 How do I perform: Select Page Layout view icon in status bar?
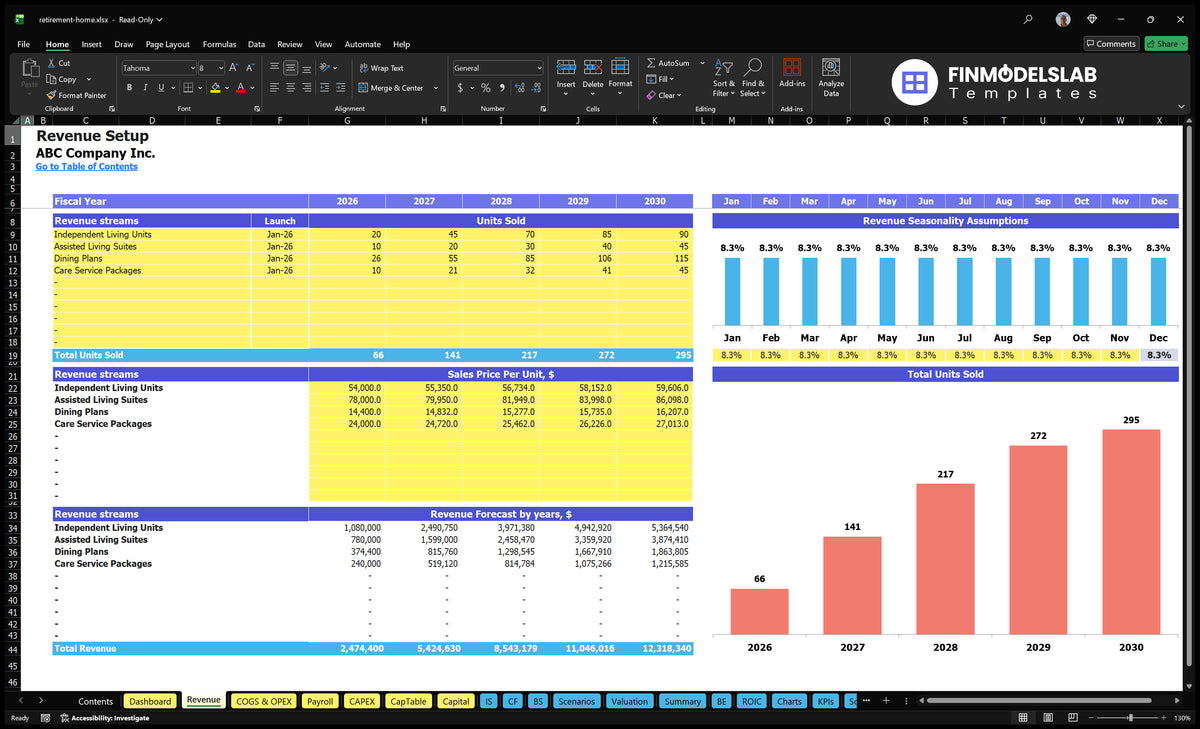[x=1047, y=718]
